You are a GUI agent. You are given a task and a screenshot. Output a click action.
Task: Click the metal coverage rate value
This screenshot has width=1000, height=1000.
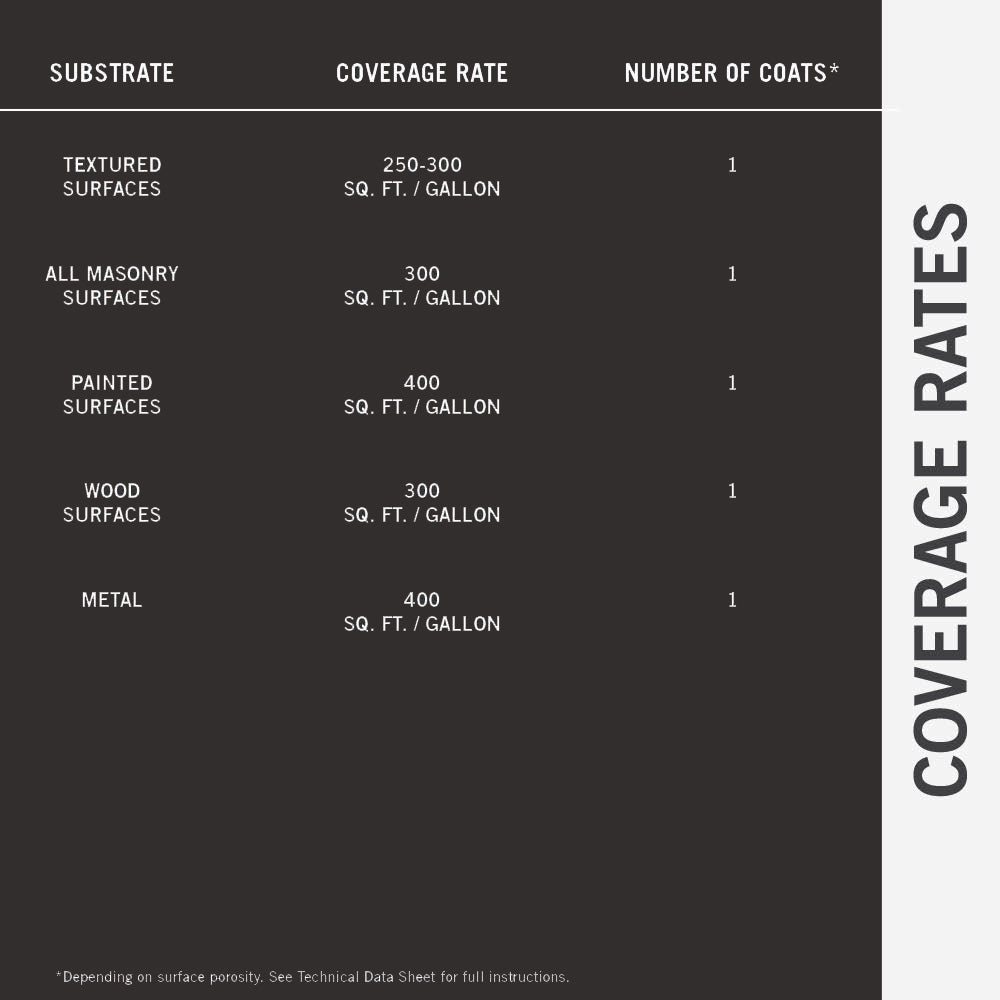tap(422, 612)
